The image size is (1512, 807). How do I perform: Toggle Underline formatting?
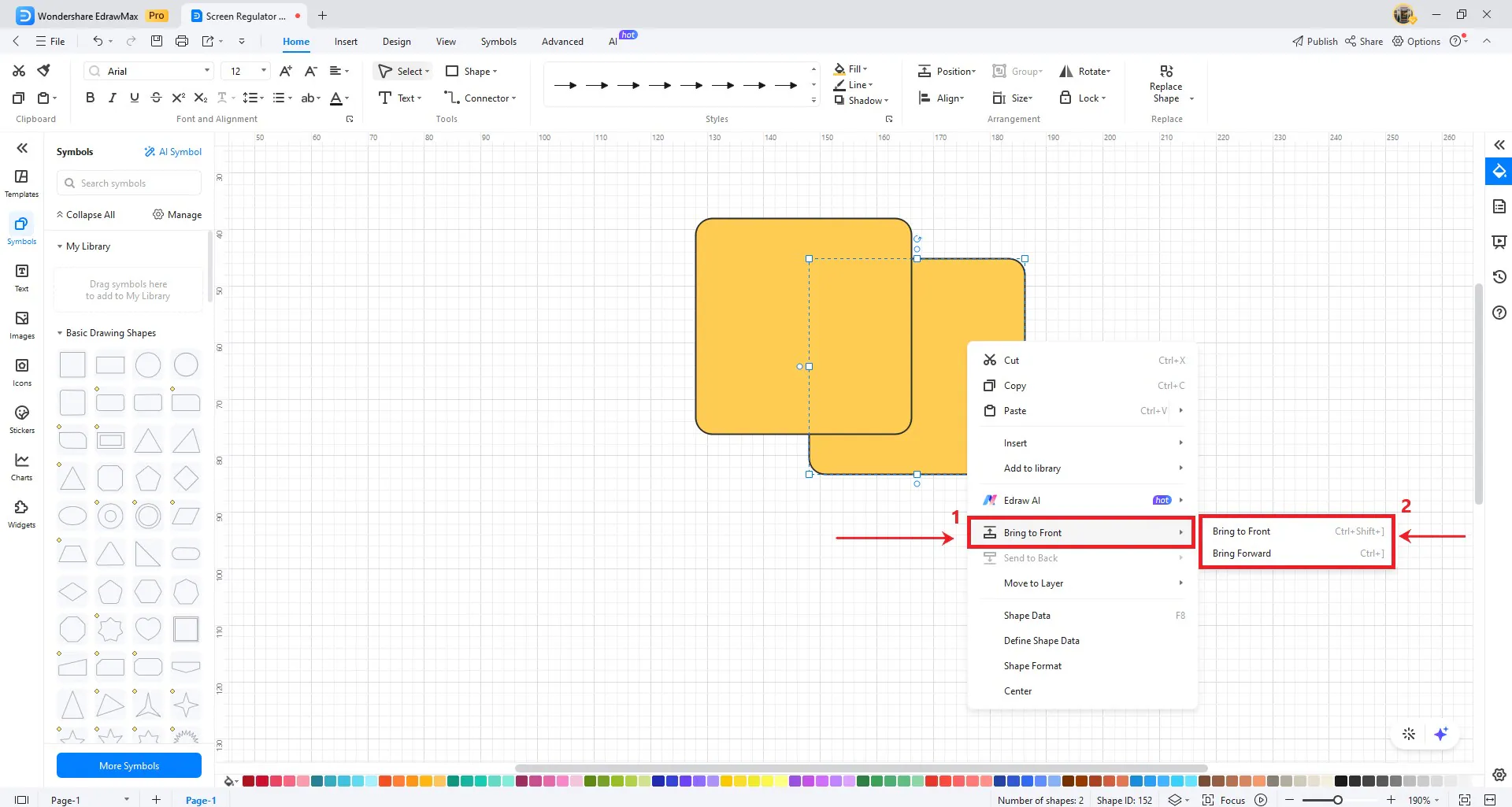click(x=135, y=98)
